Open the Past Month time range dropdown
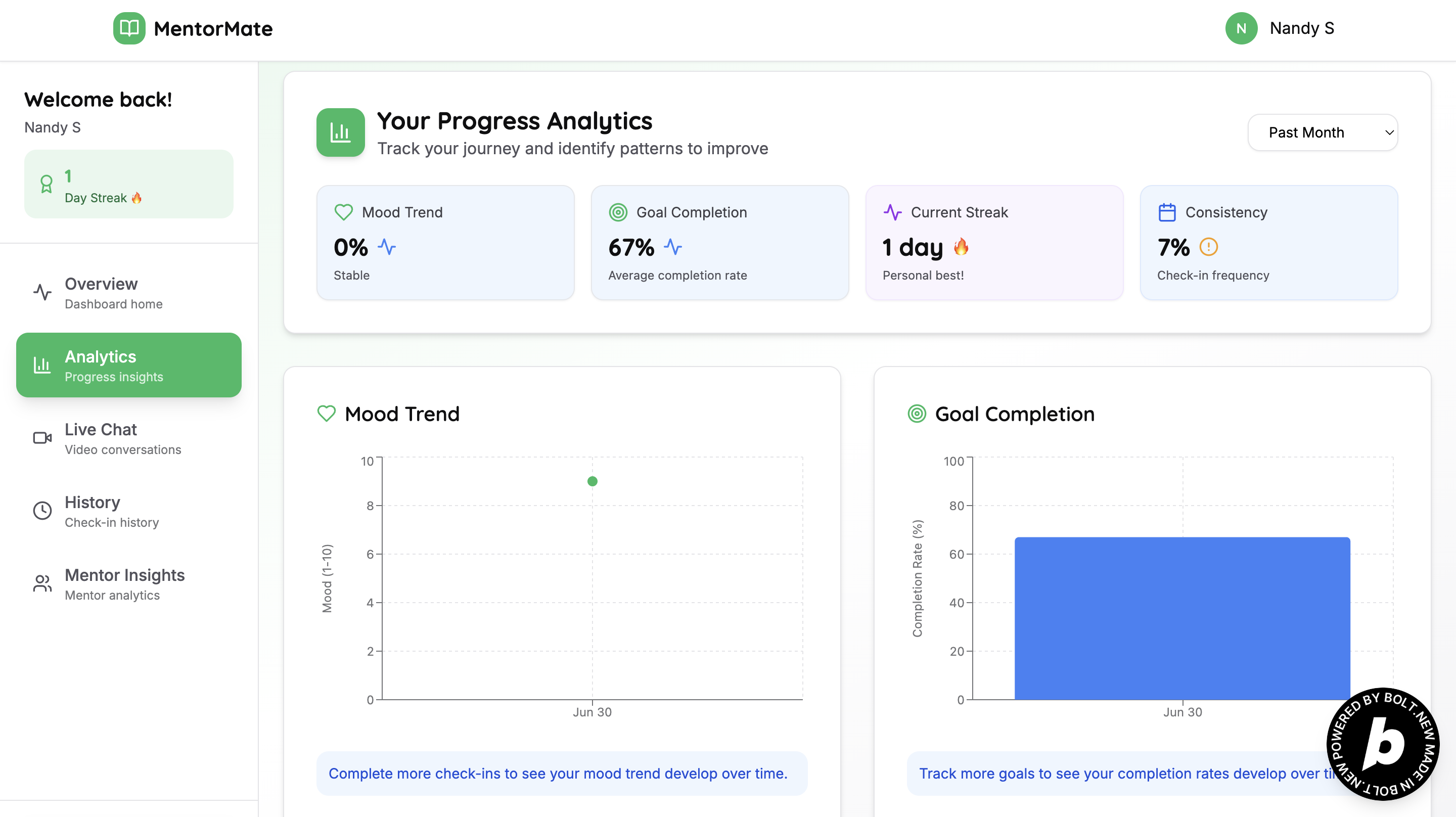The image size is (1456, 817). [x=1322, y=132]
